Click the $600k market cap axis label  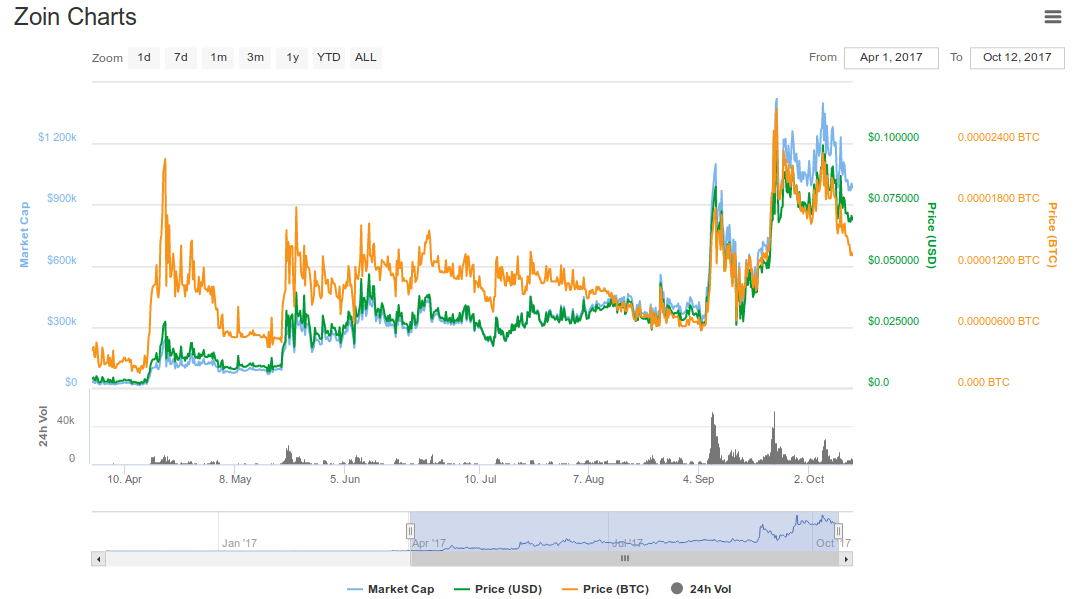pyautogui.click(x=62, y=261)
